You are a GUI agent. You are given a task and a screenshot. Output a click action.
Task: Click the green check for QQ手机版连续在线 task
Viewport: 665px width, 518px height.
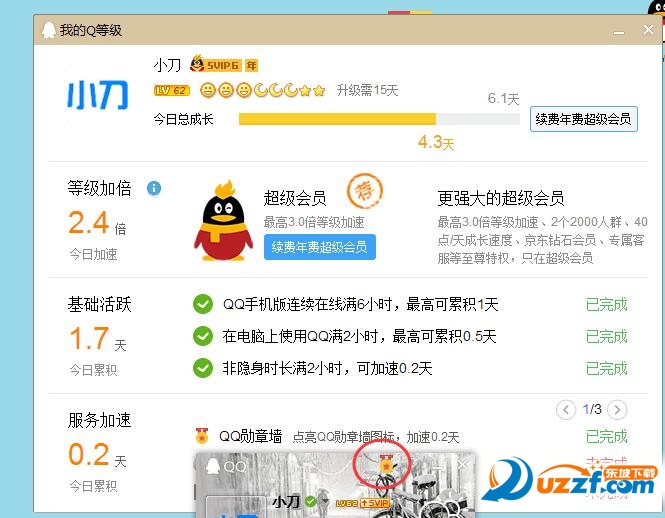click(x=203, y=304)
